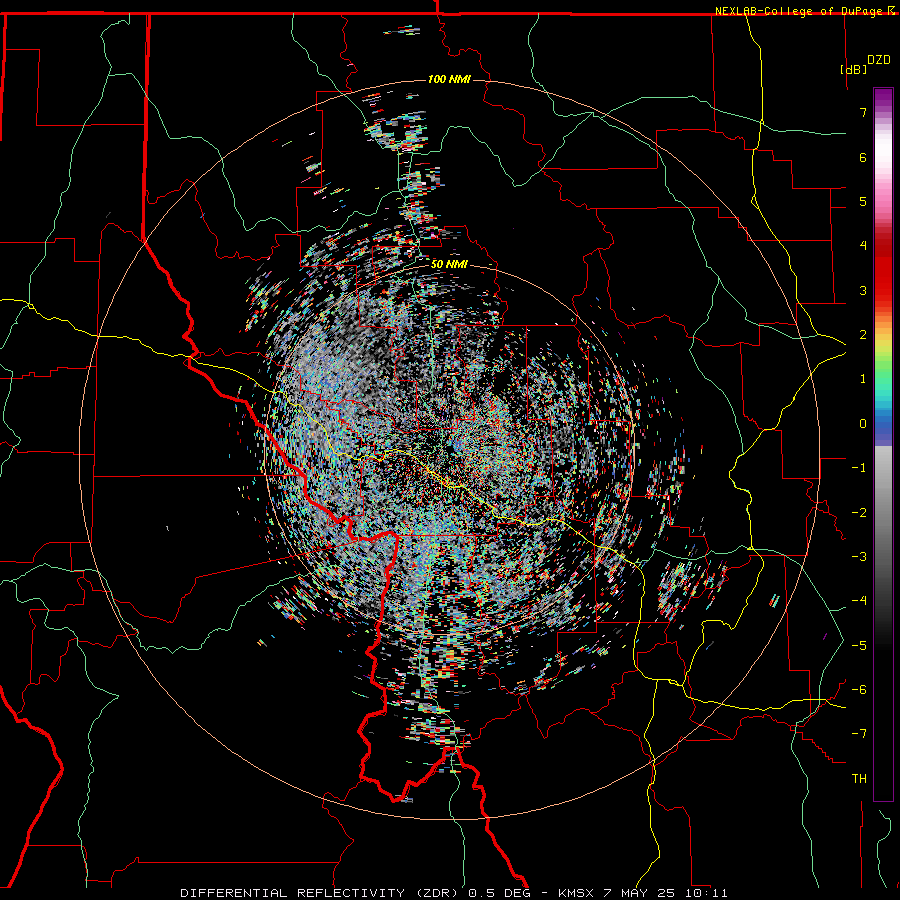This screenshot has width=900, height=900.
Task: Click the 50 NMI range ring label
Action: [449, 264]
